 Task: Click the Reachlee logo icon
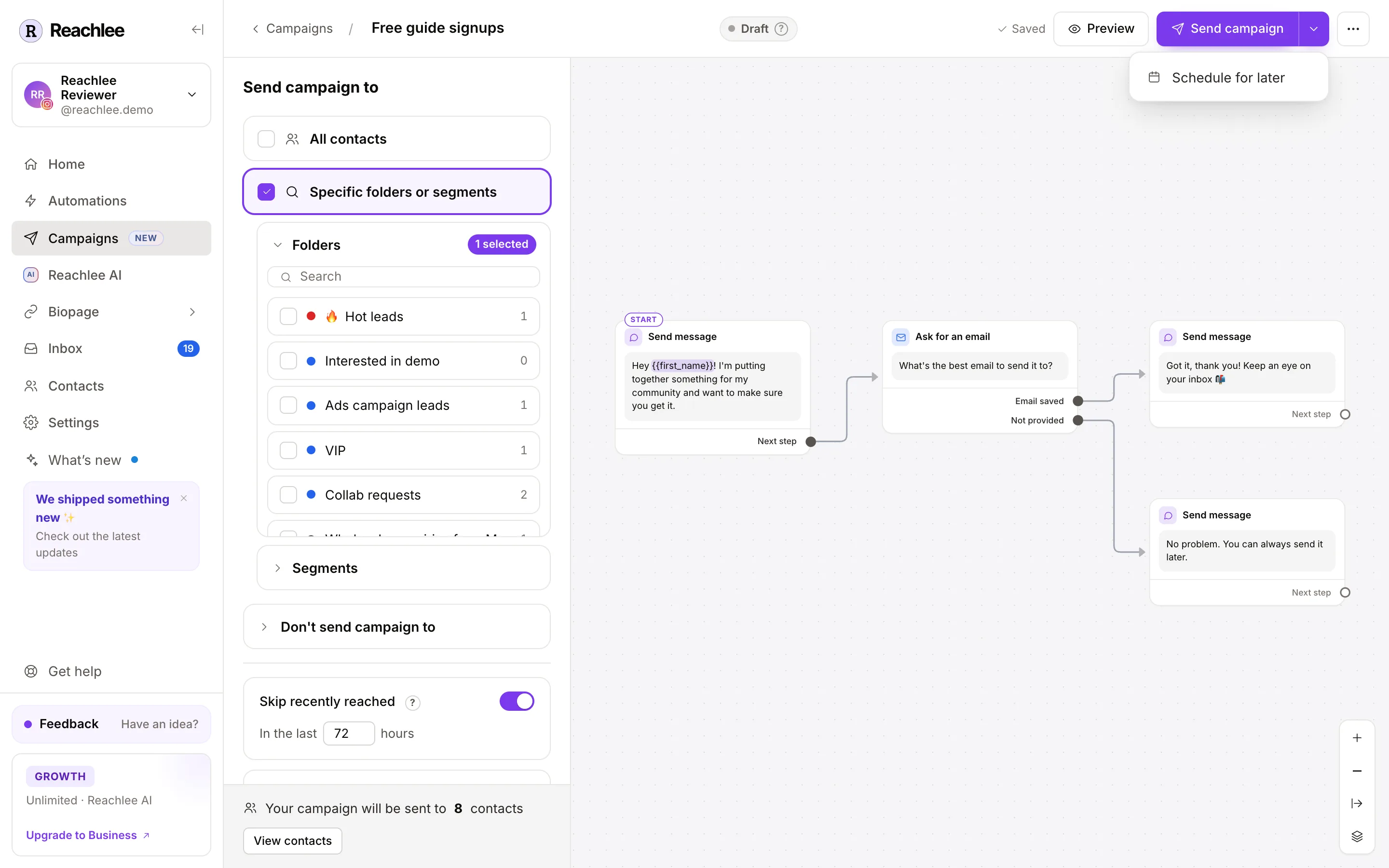pos(30,30)
